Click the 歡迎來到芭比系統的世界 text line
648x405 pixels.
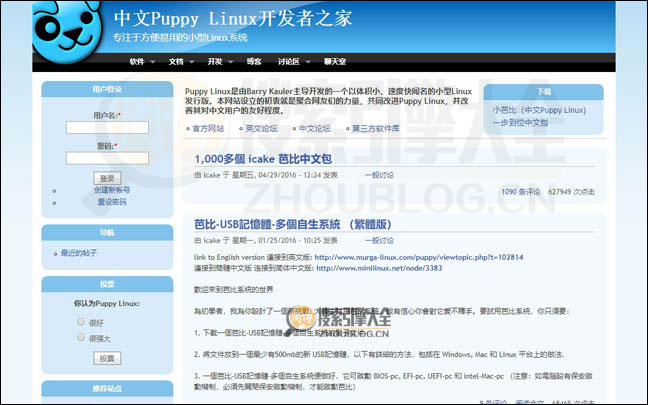[x=233, y=290]
